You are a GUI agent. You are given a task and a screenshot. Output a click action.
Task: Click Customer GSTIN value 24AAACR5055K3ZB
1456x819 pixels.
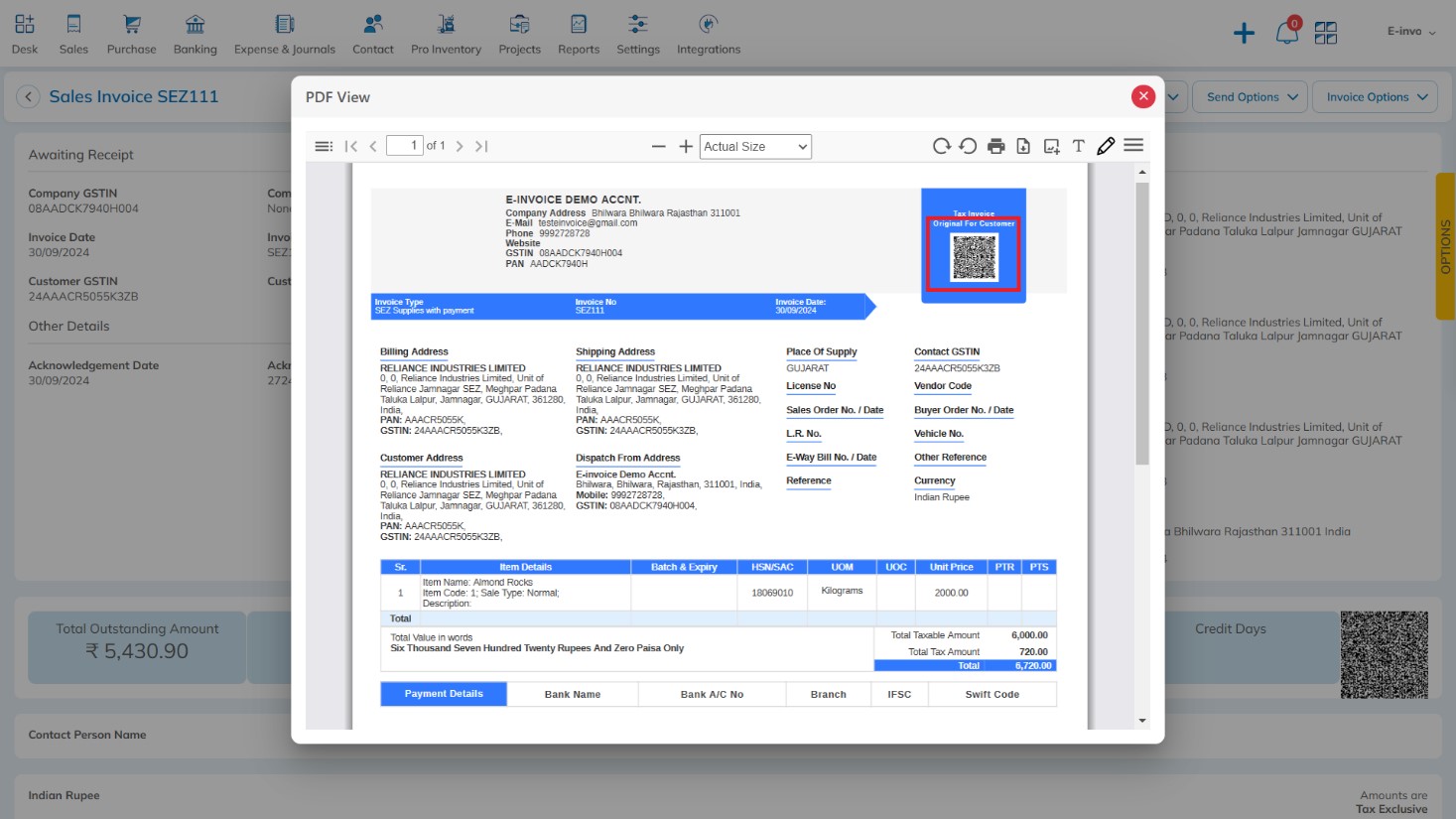[83, 297]
